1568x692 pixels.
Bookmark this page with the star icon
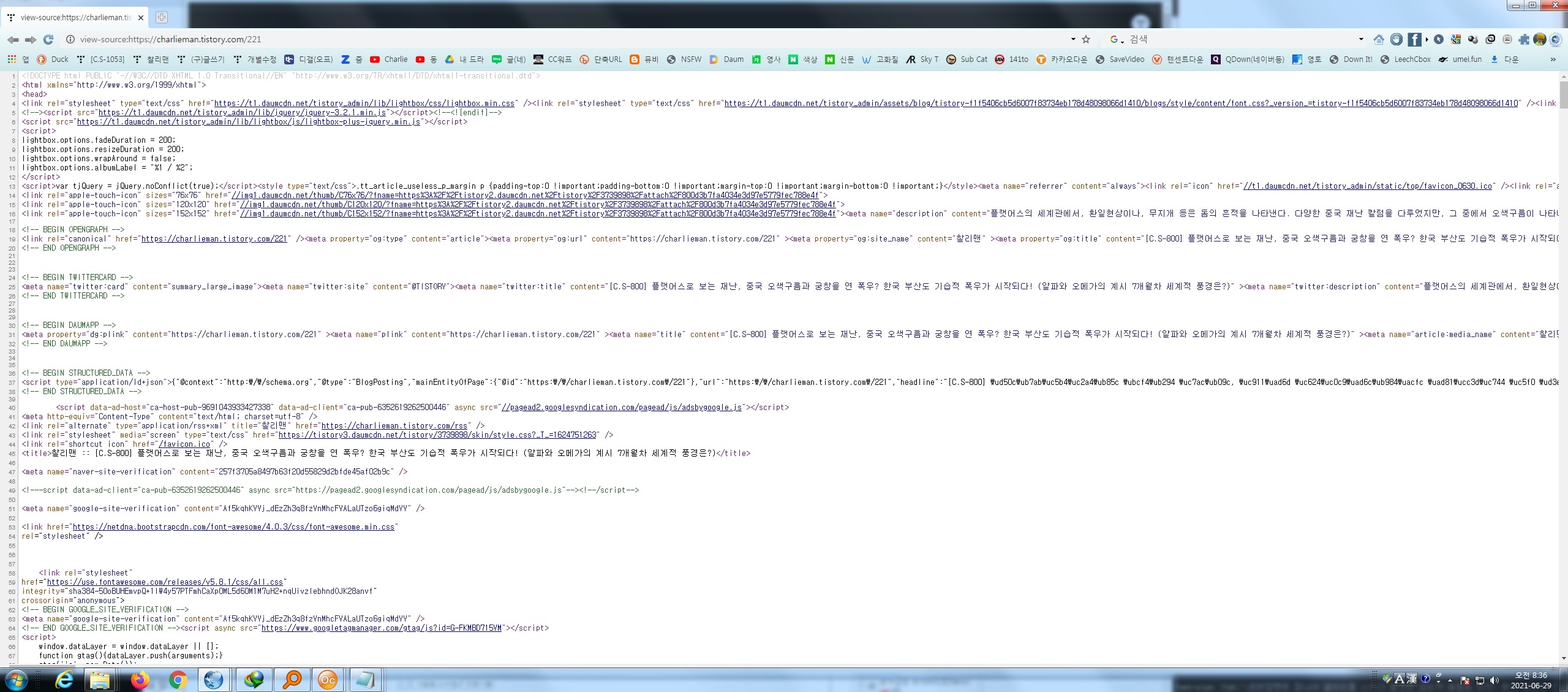pyautogui.click(x=1086, y=39)
